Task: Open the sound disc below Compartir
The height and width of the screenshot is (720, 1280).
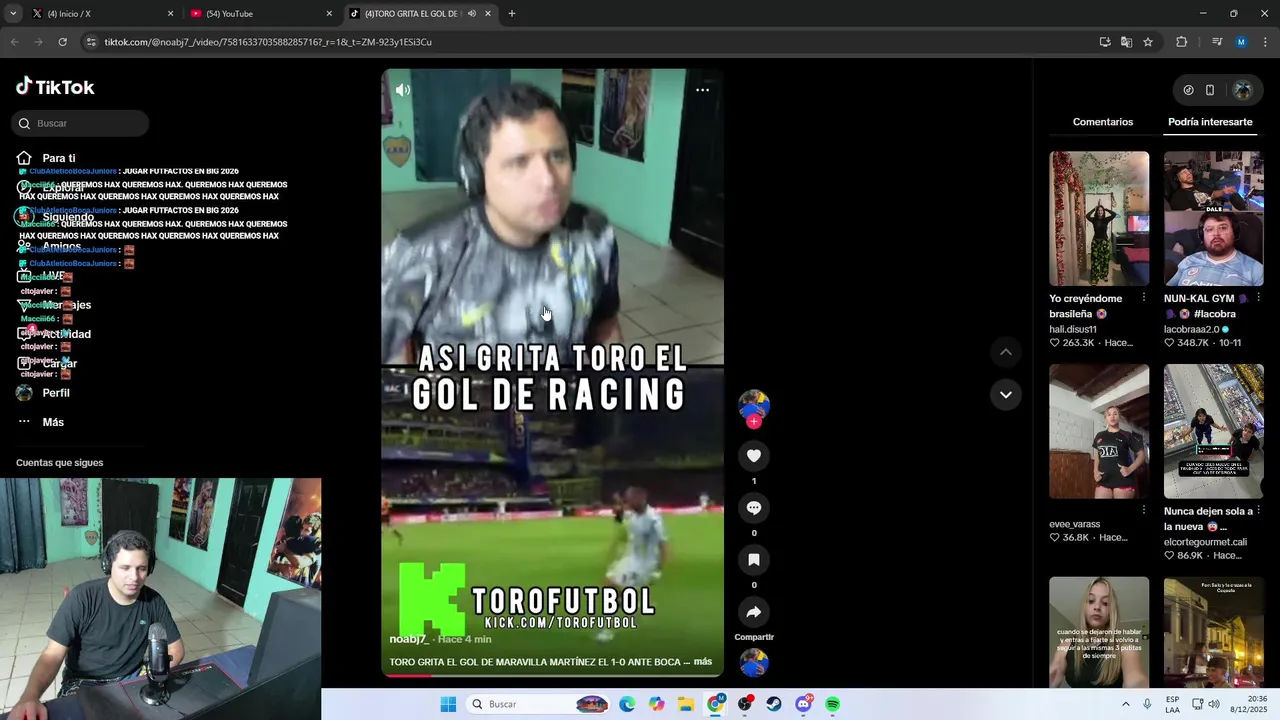Action: tap(754, 663)
